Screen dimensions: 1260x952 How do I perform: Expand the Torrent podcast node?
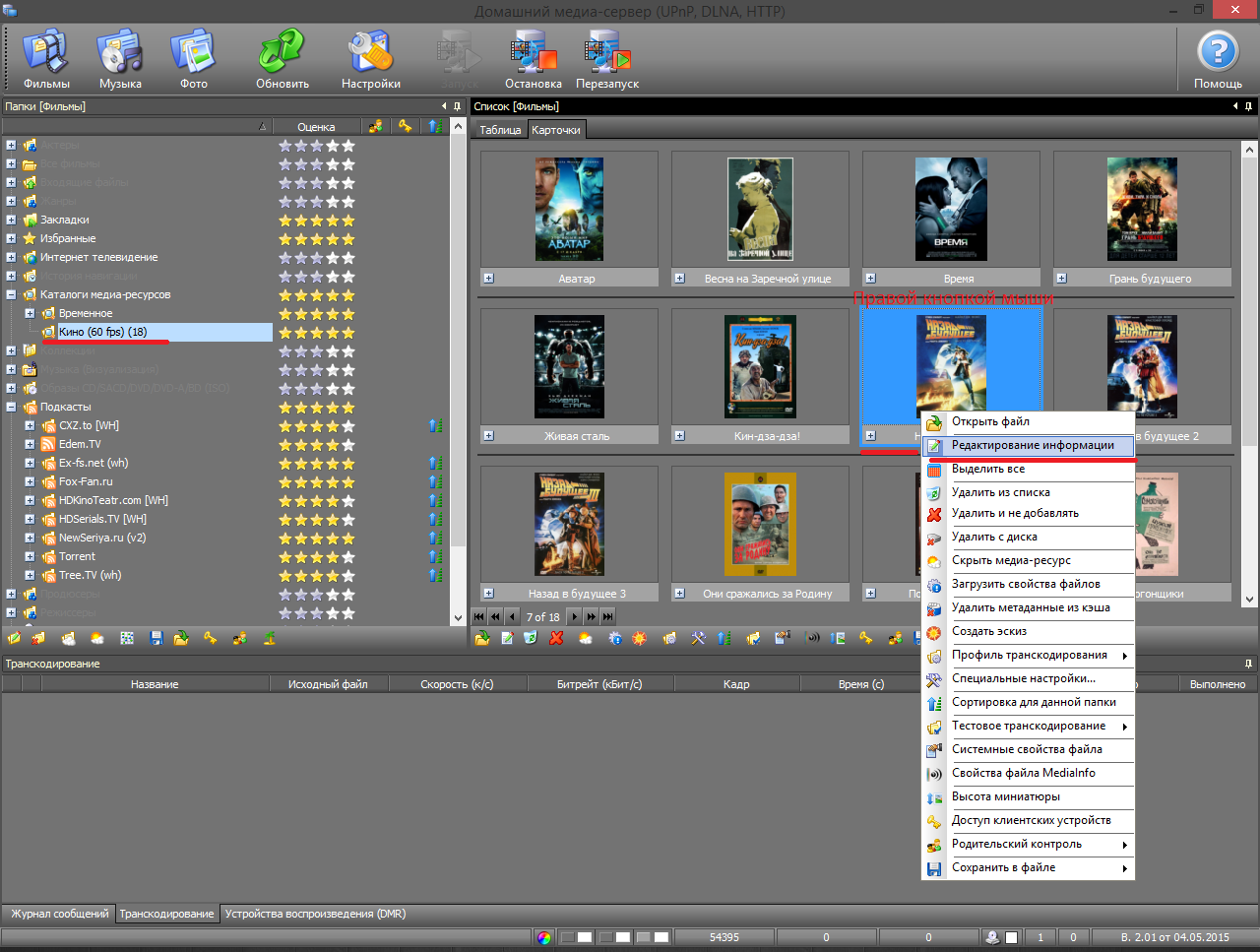[x=30, y=556]
